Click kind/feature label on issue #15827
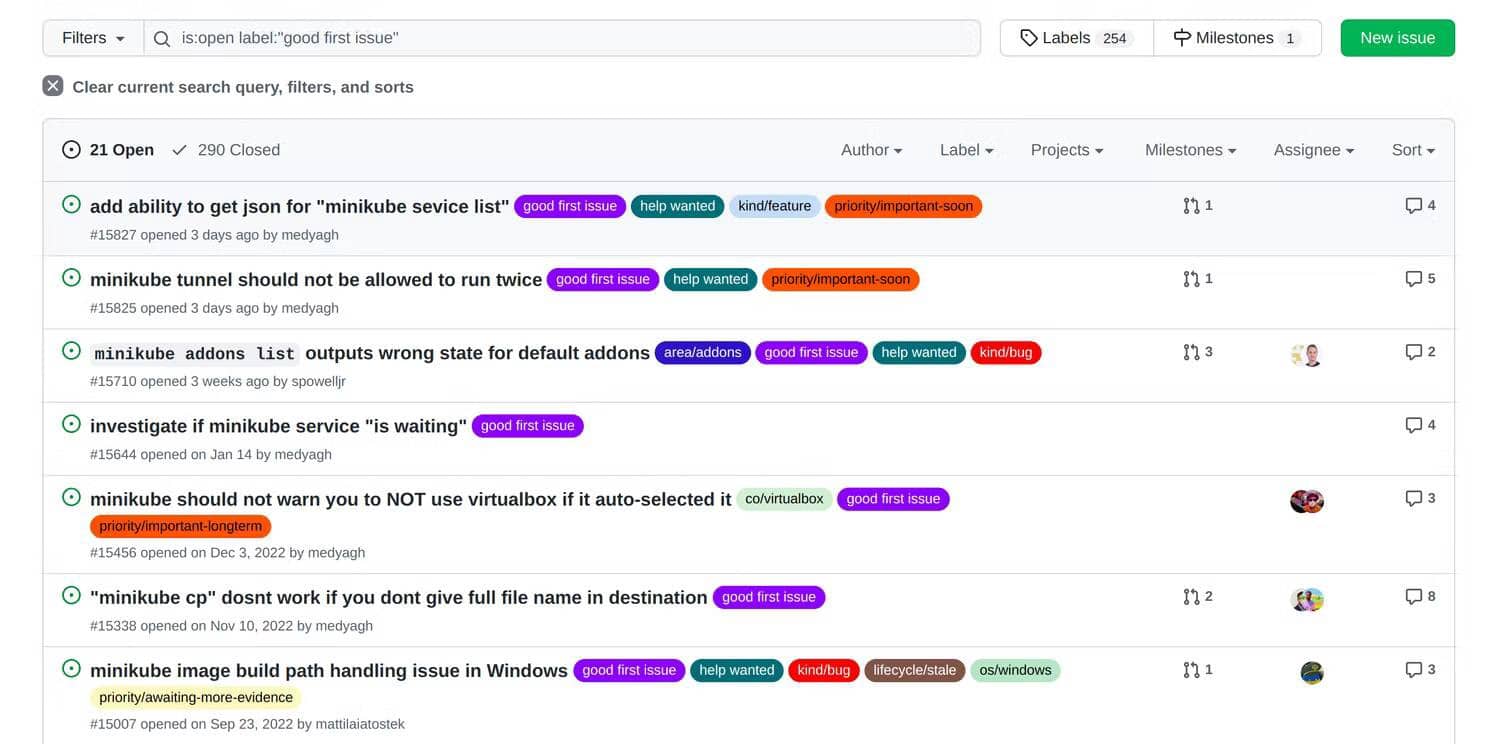 click(775, 206)
